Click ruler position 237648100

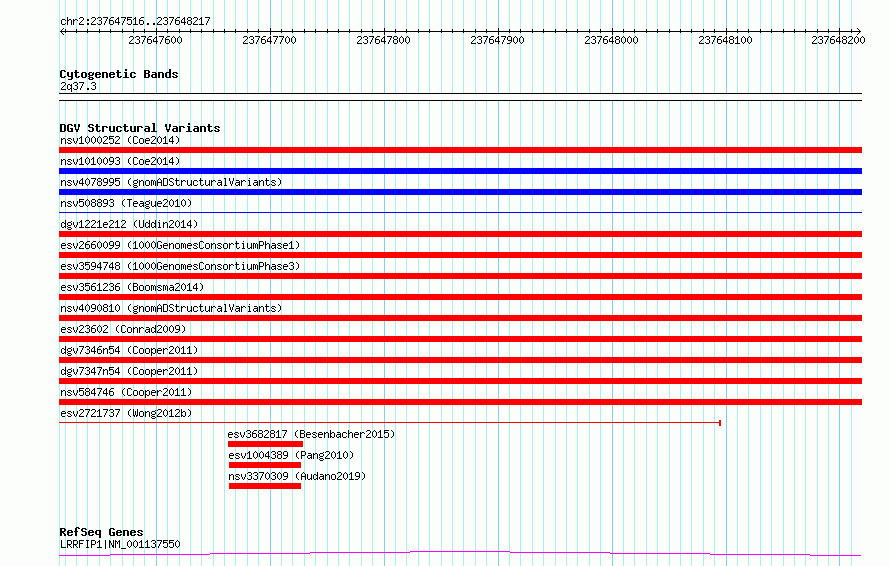point(725,40)
